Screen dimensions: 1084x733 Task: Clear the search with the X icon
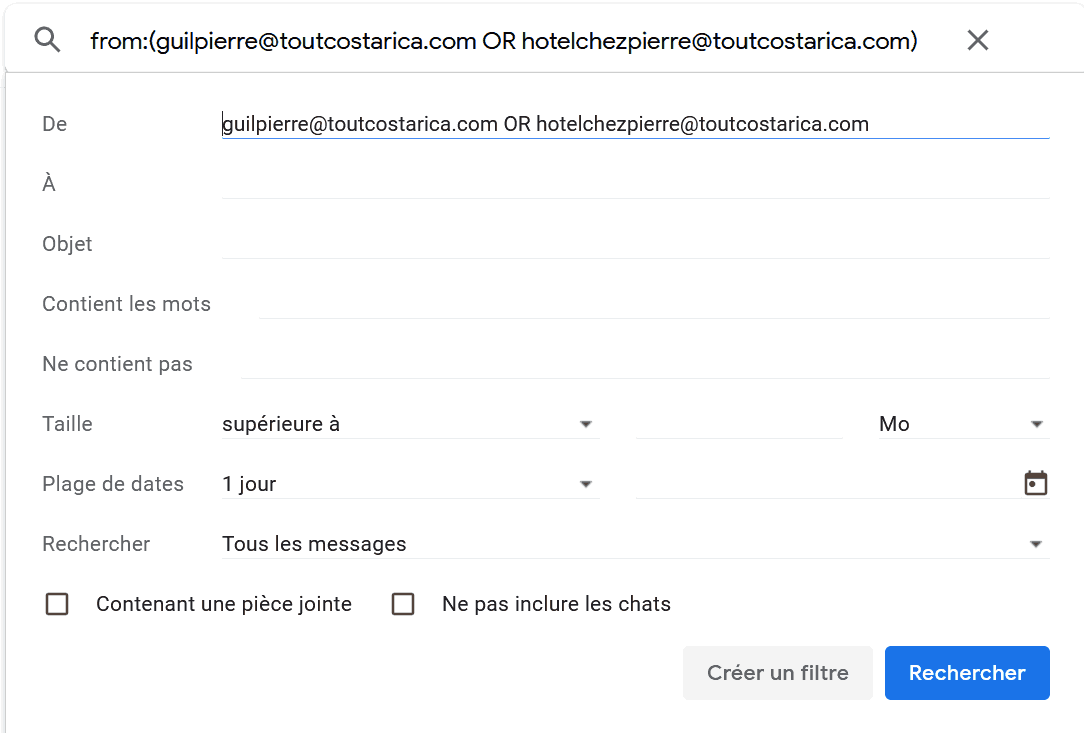(x=978, y=40)
